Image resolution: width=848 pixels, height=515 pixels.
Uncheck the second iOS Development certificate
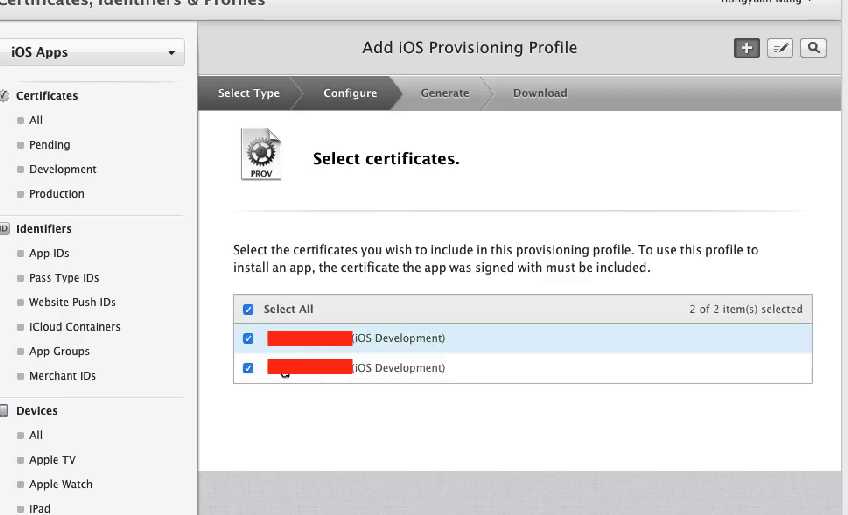[x=249, y=368]
